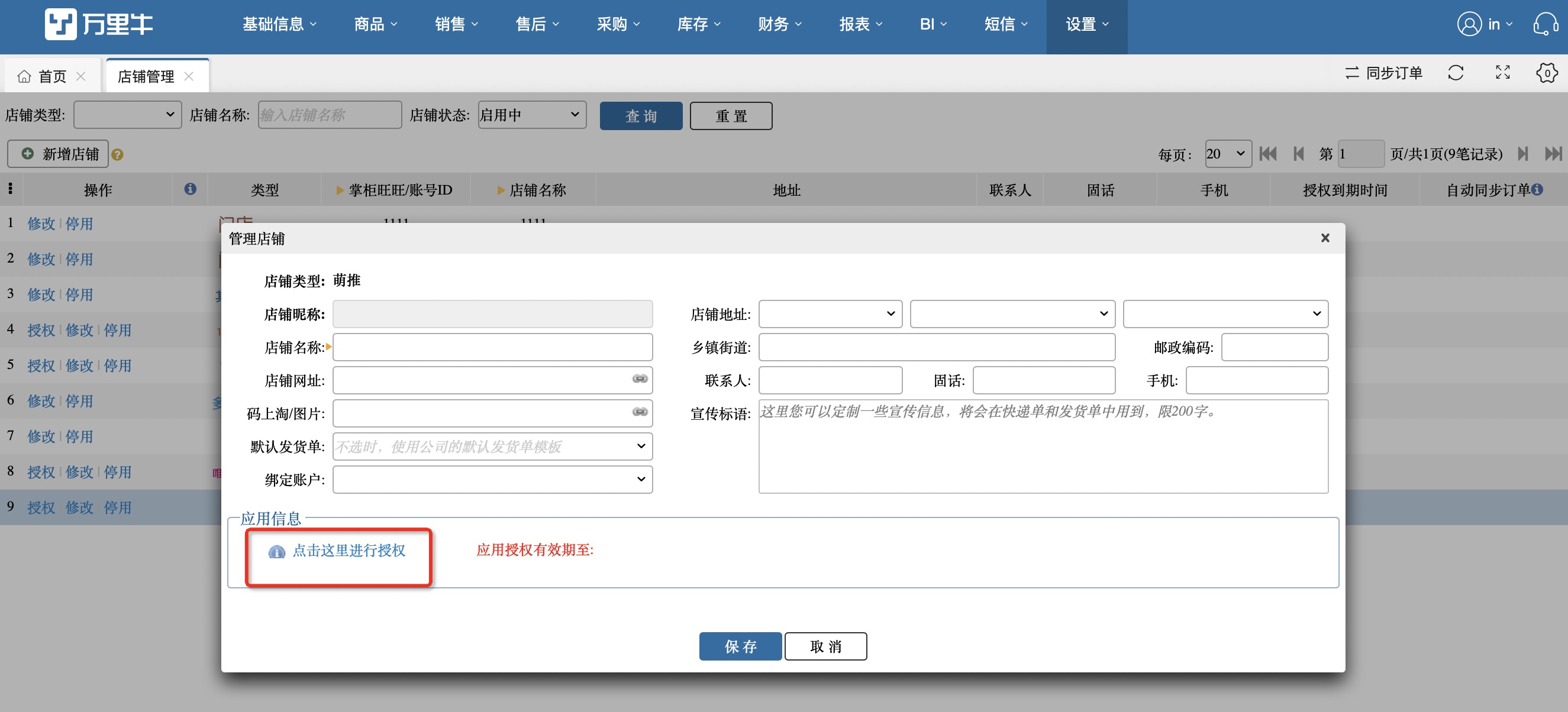This screenshot has height=712, width=1568.
Task: Go to the first page icon
Action: 1268,154
